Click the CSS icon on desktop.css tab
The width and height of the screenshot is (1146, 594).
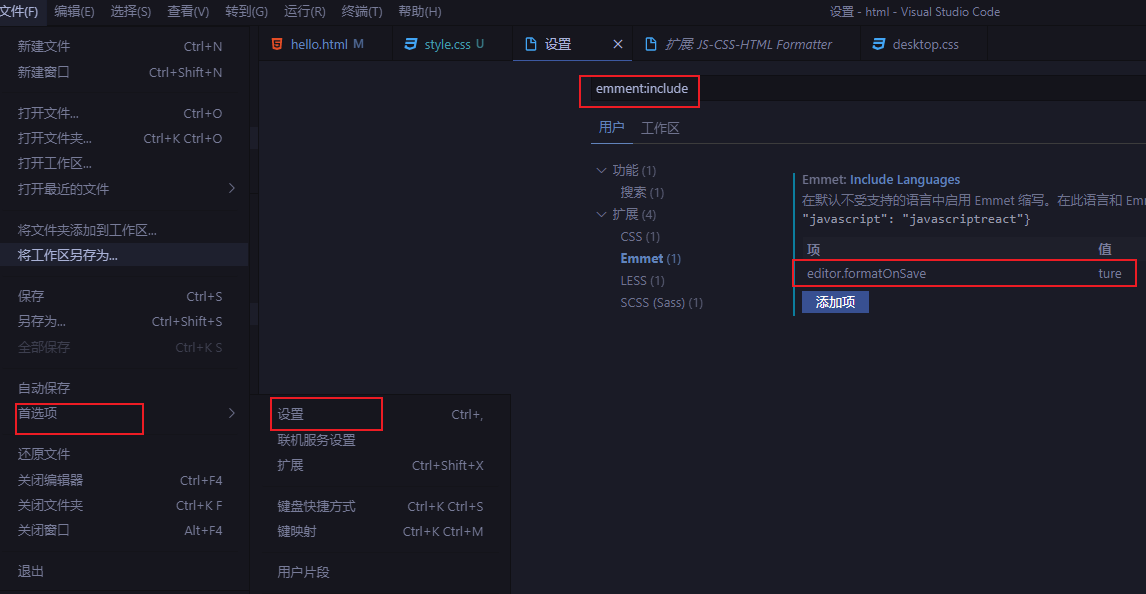click(879, 44)
